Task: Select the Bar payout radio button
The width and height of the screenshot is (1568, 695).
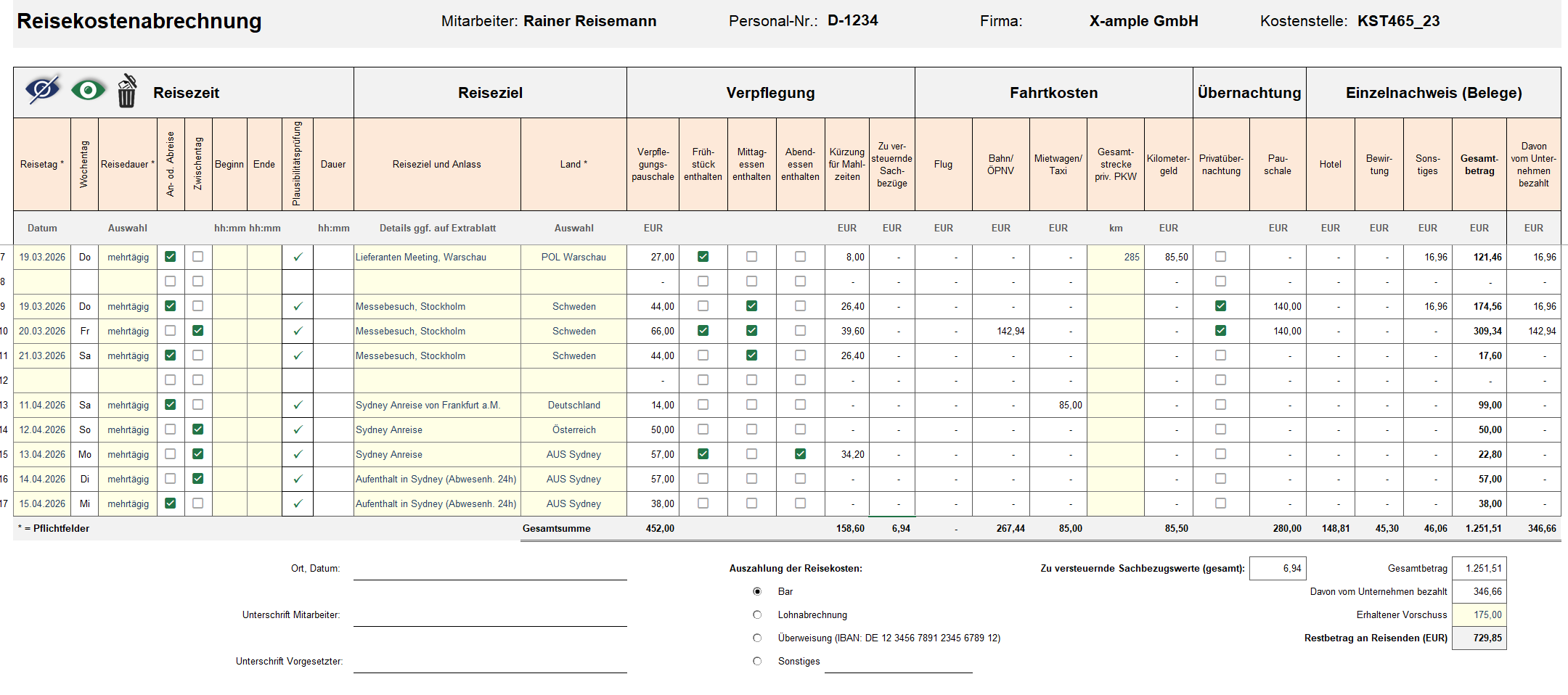Action: (x=757, y=592)
